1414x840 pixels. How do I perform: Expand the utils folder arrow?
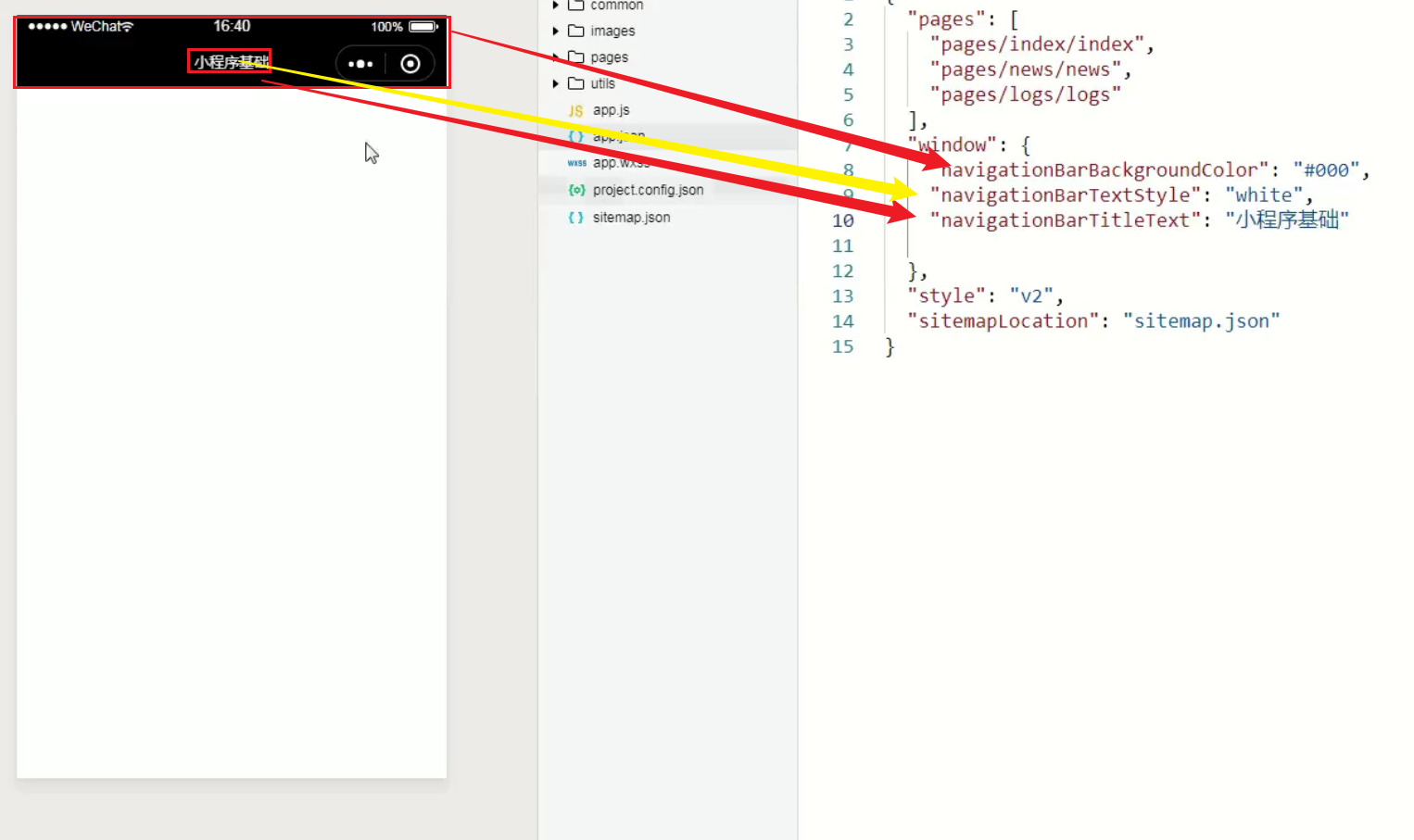click(x=556, y=83)
